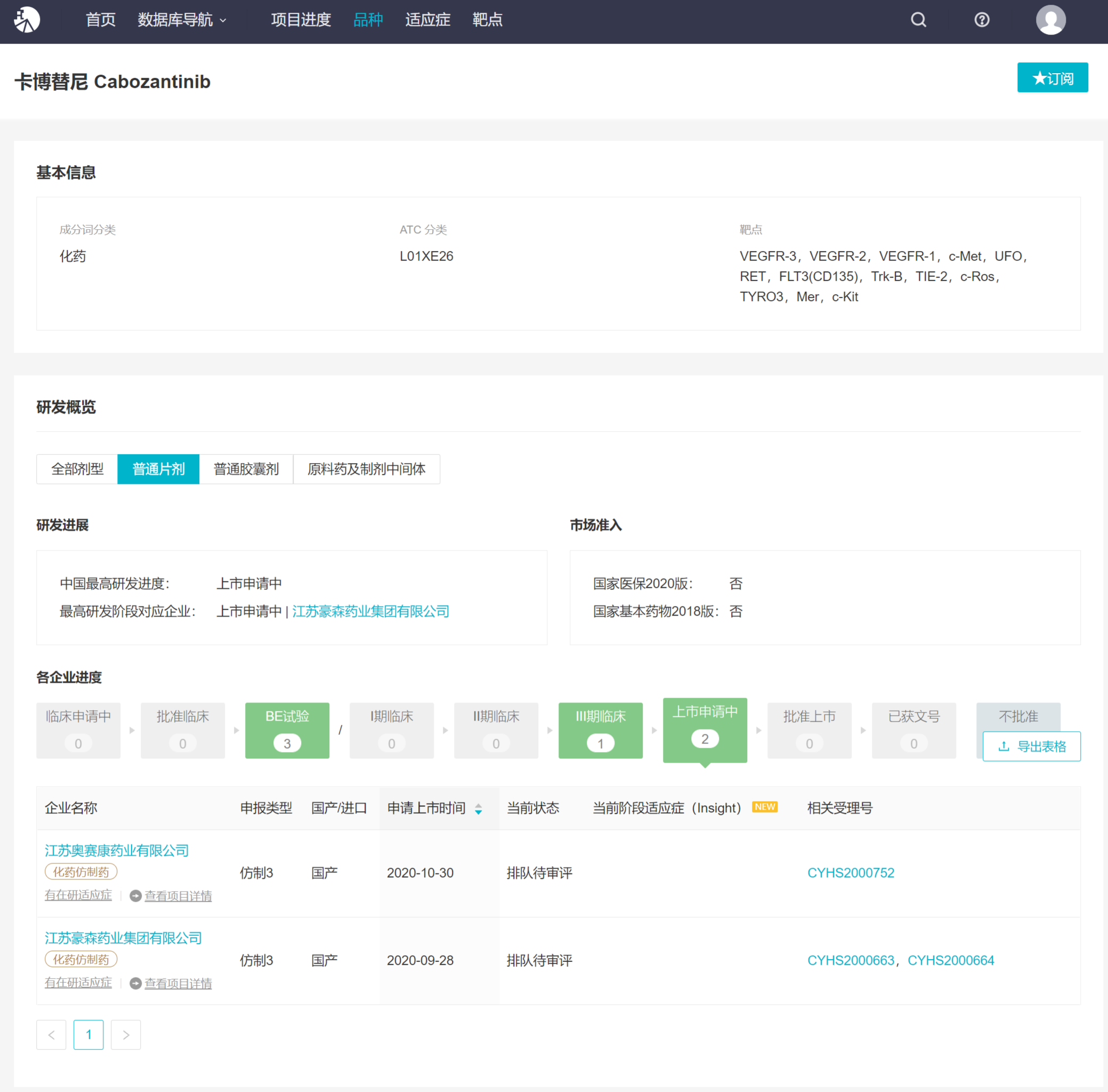This screenshot has height=1092, width=1108.
Task: Select the 上市申请中 stage box
Action: click(x=705, y=730)
